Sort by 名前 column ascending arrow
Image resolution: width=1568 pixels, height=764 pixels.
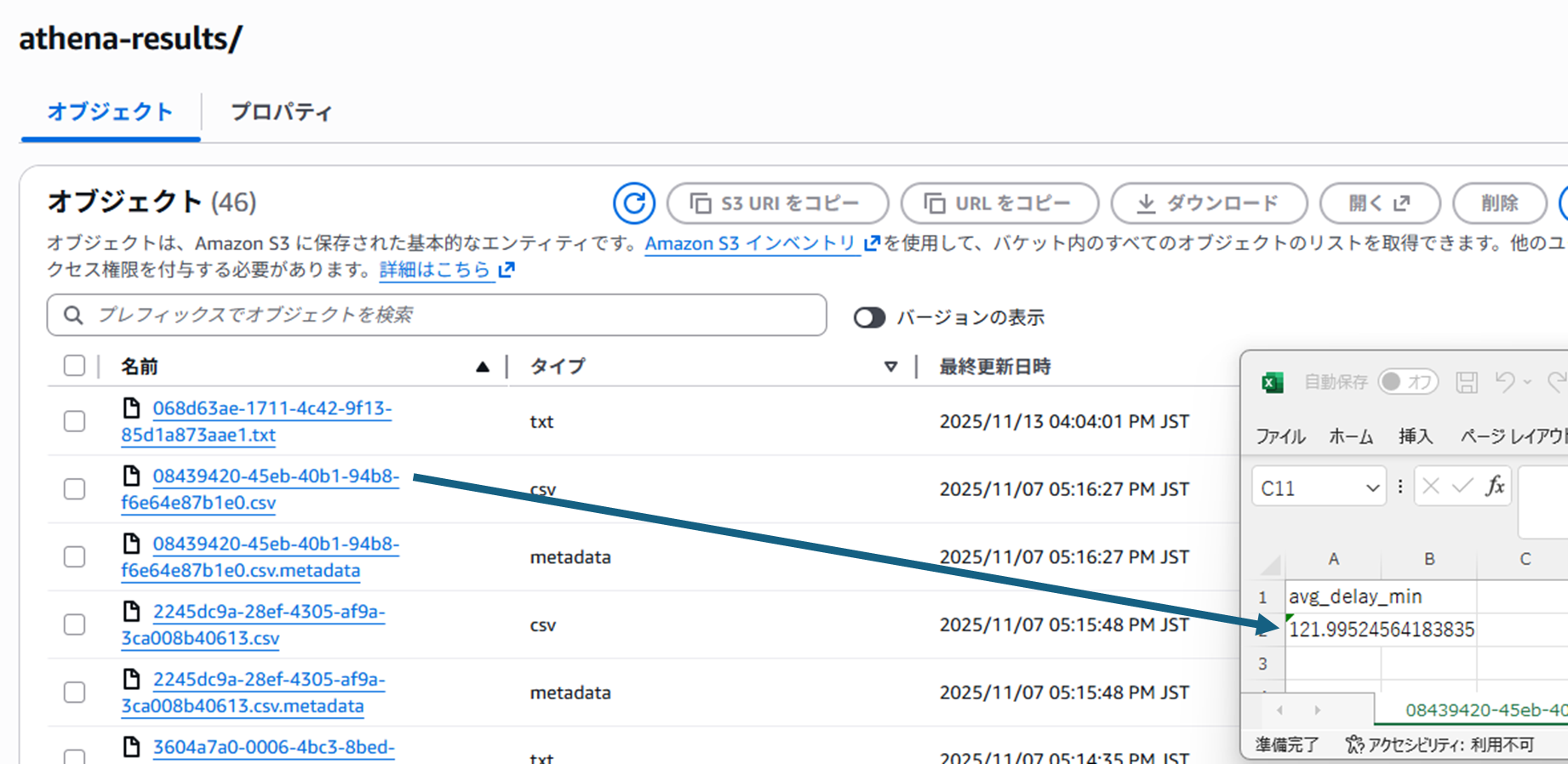point(483,367)
